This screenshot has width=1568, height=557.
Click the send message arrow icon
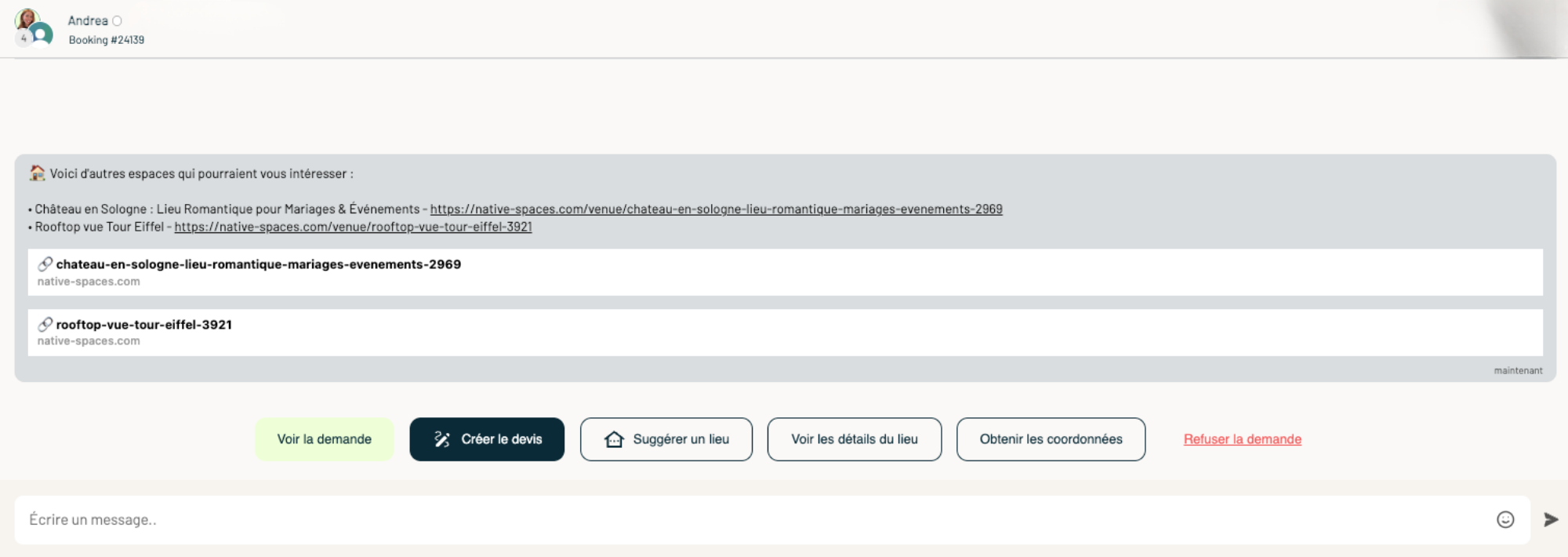[1550, 519]
